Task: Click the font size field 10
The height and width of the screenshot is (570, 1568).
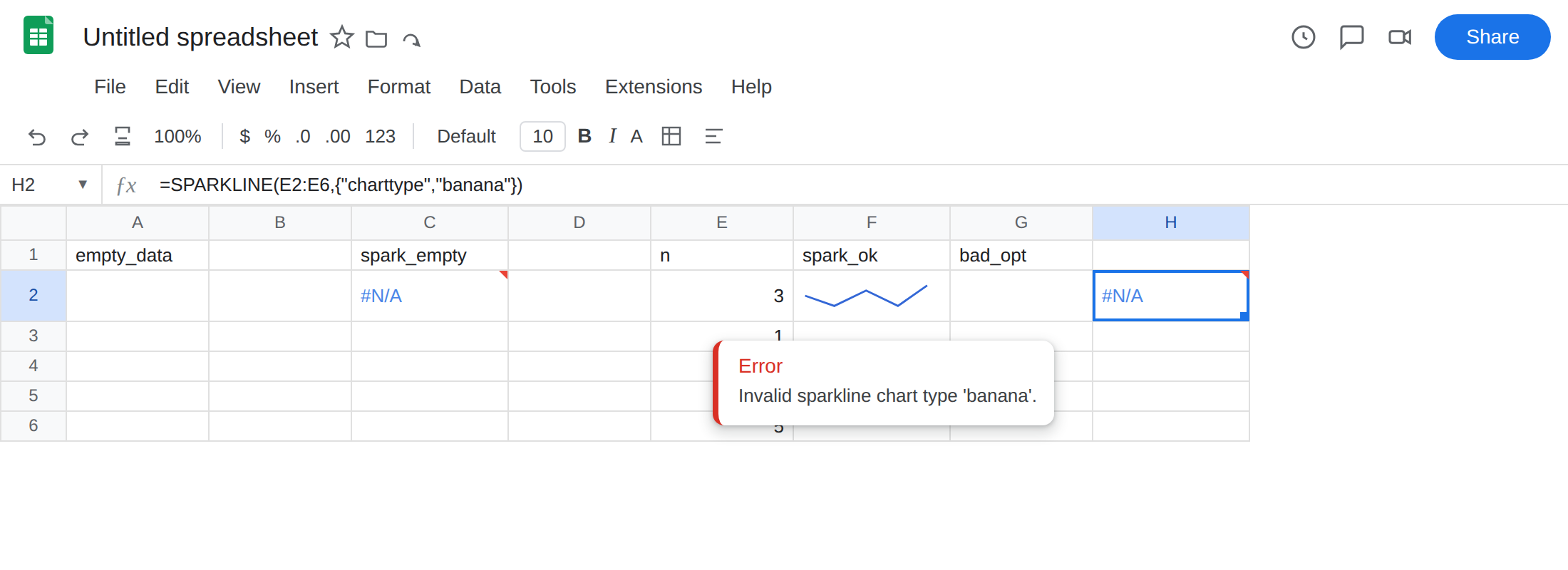Action: point(542,136)
